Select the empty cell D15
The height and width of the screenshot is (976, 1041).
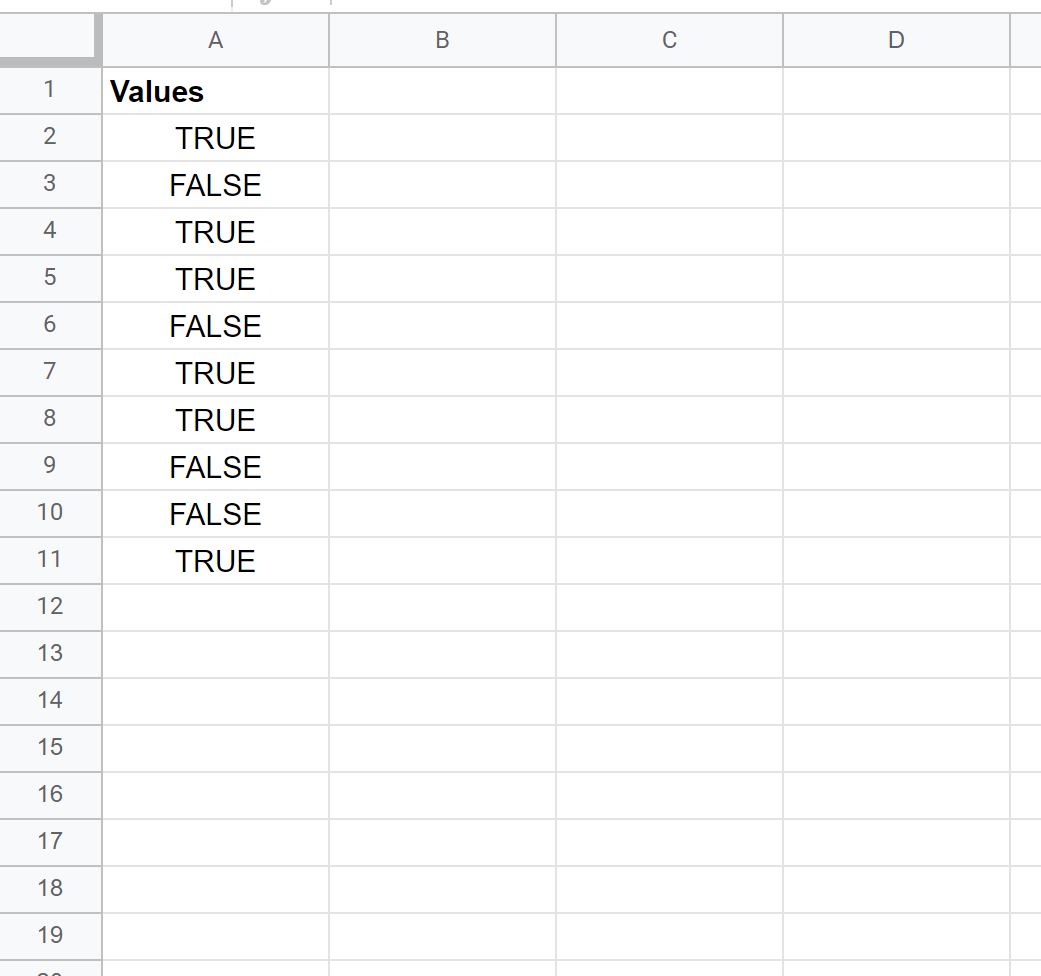click(x=895, y=748)
